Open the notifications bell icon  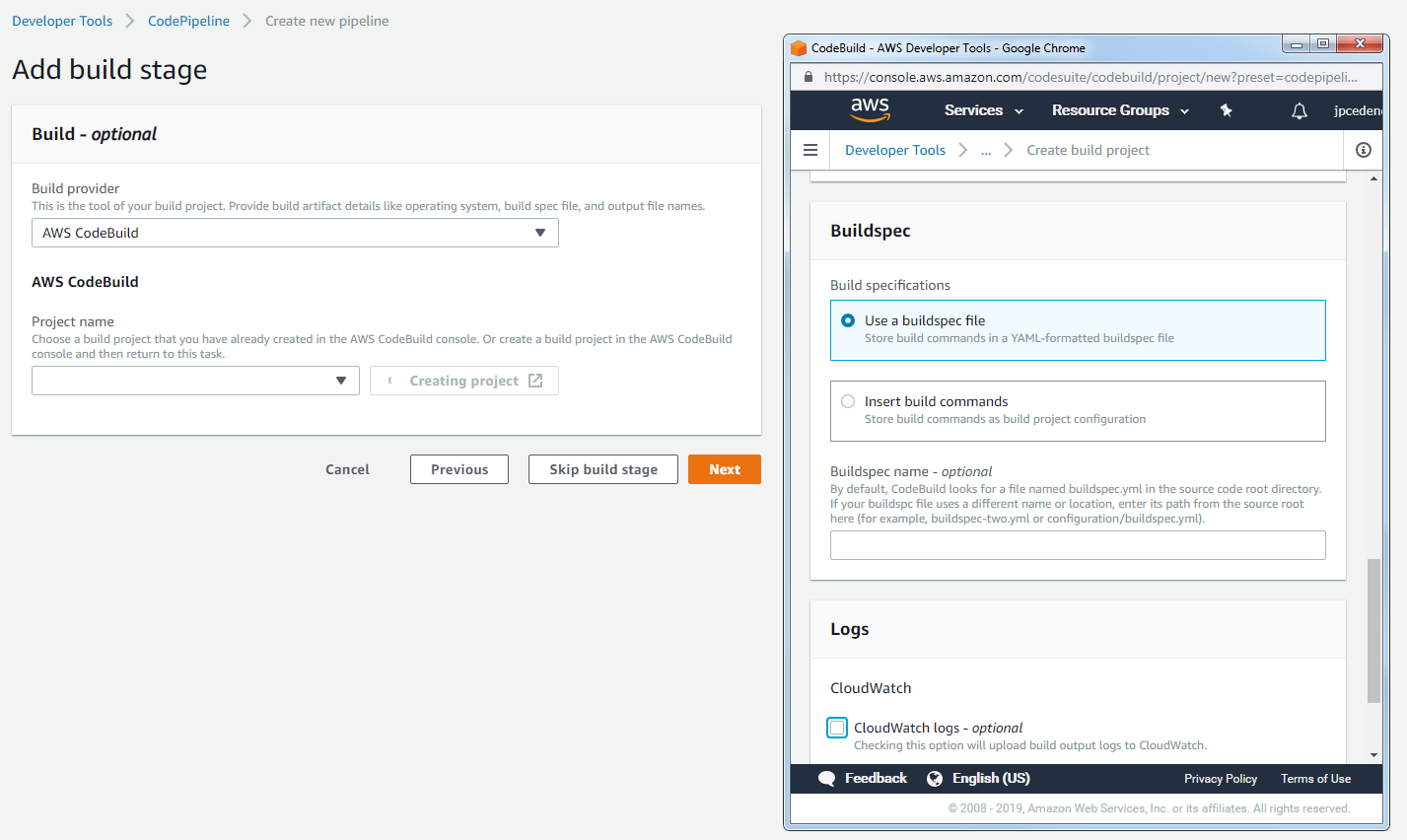point(1300,110)
